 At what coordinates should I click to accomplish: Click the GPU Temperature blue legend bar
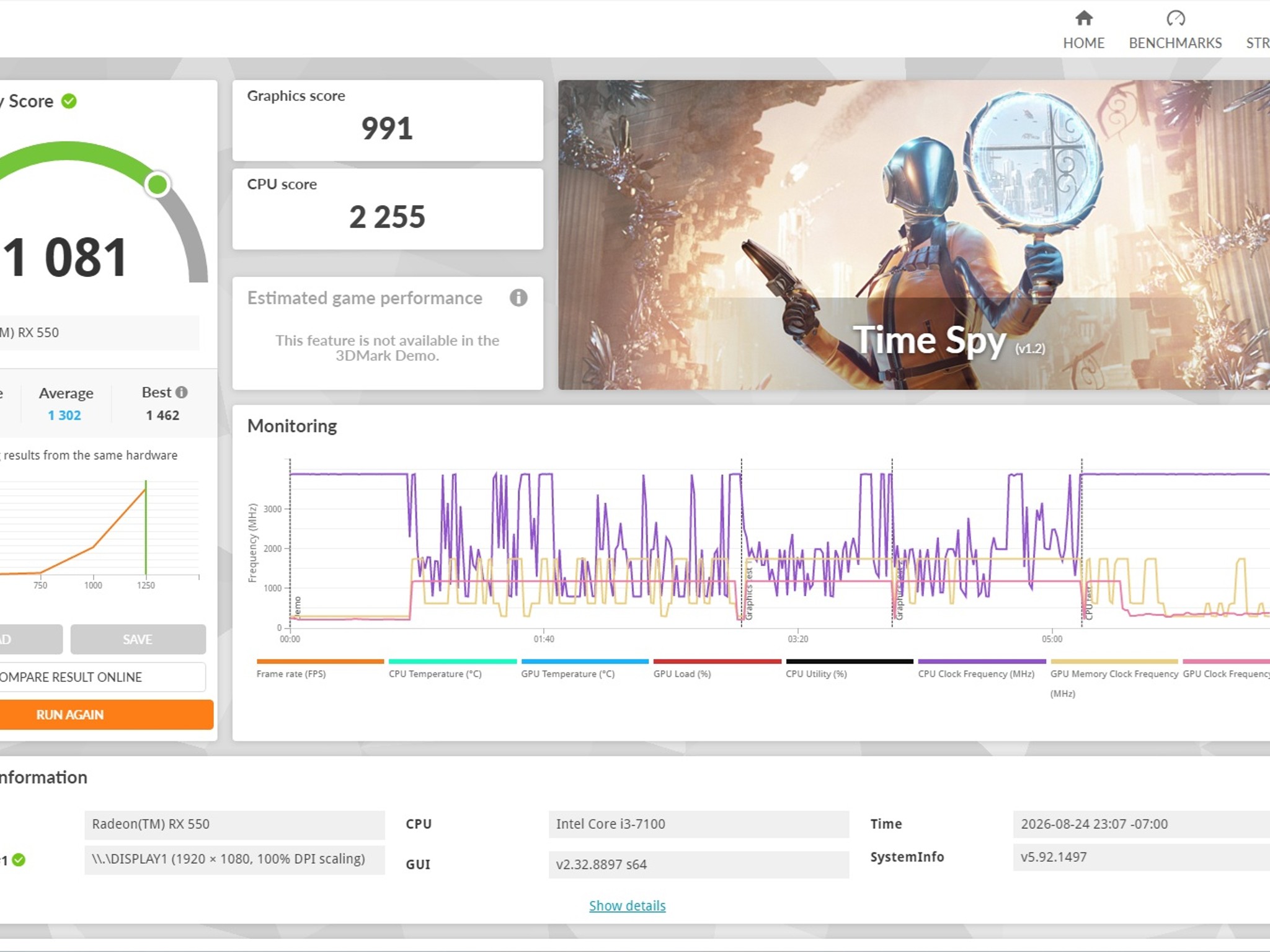tap(585, 661)
